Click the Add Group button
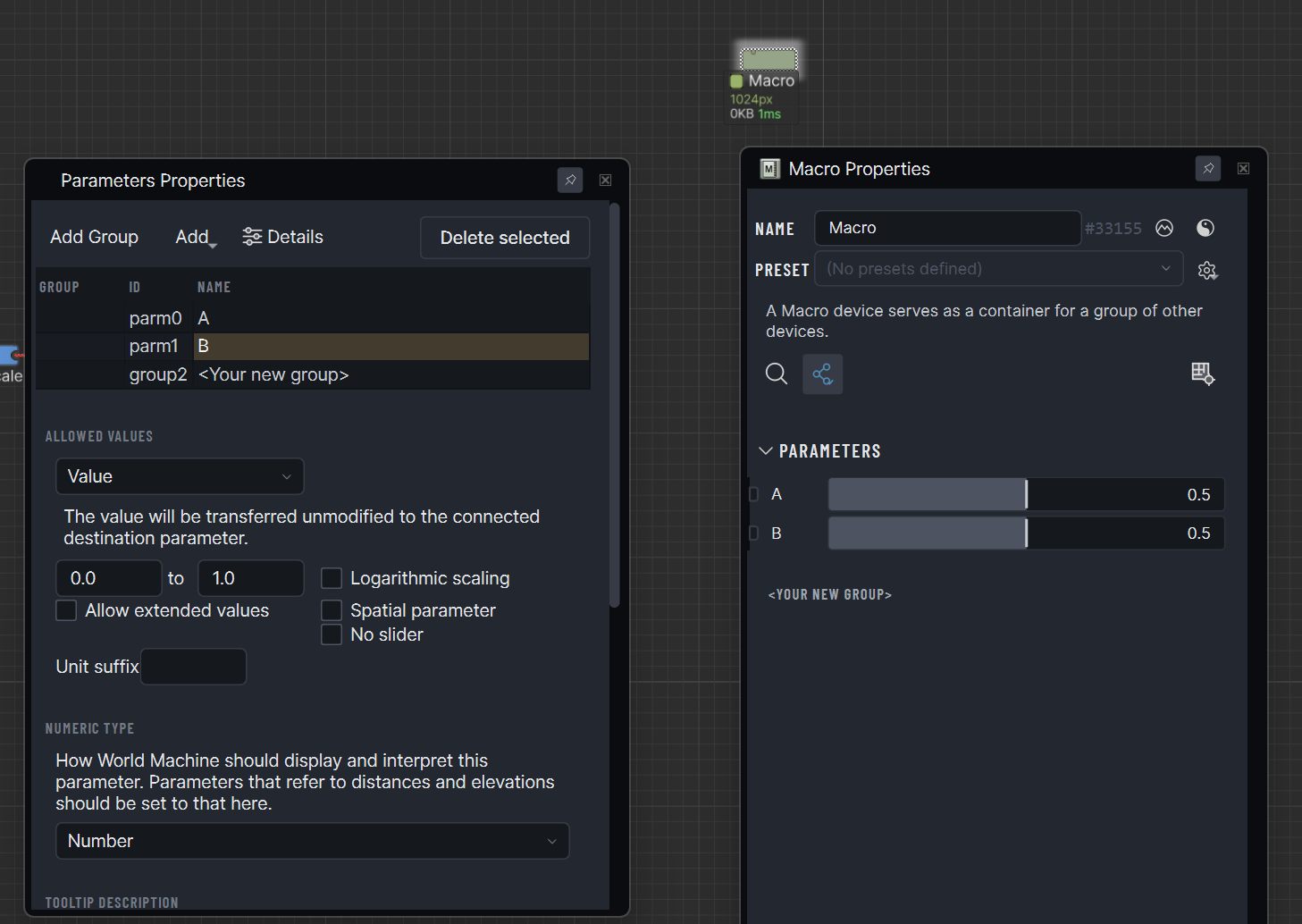 (x=94, y=237)
